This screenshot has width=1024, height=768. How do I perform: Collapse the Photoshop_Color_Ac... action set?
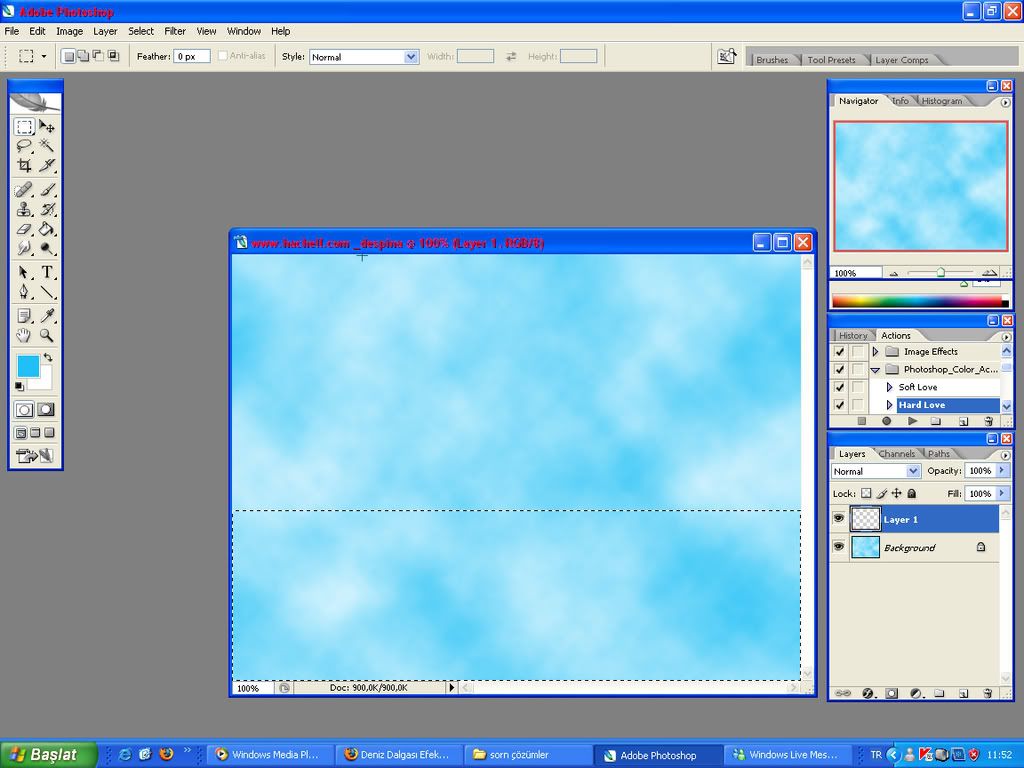[x=875, y=370]
